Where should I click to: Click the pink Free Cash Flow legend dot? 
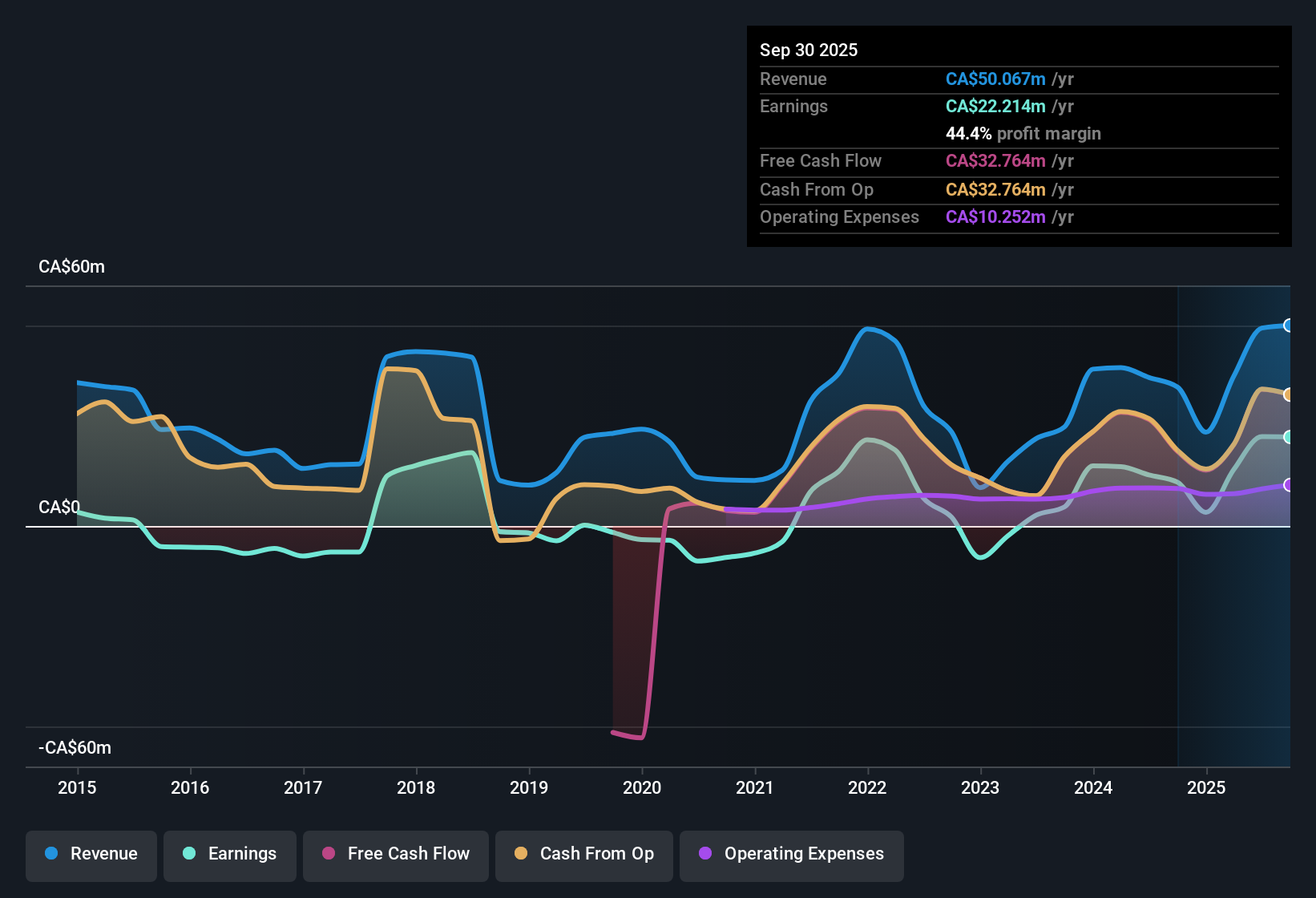point(329,854)
